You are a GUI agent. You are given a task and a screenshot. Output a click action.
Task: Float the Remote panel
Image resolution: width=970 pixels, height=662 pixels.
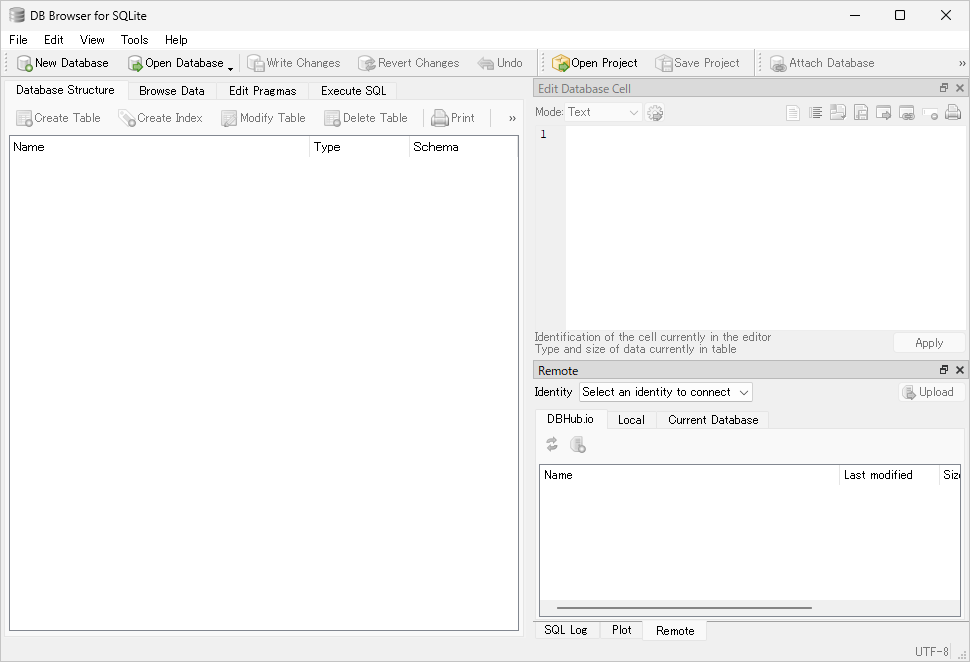(x=943, y=370)
